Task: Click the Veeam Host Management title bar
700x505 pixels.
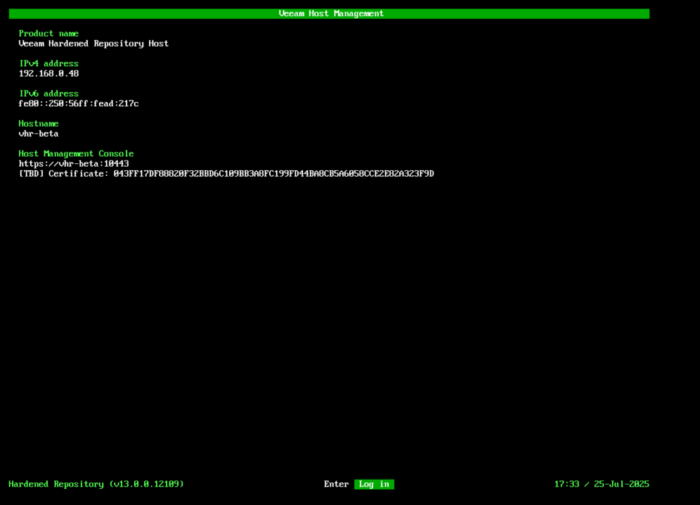Action: coord(329,13)
